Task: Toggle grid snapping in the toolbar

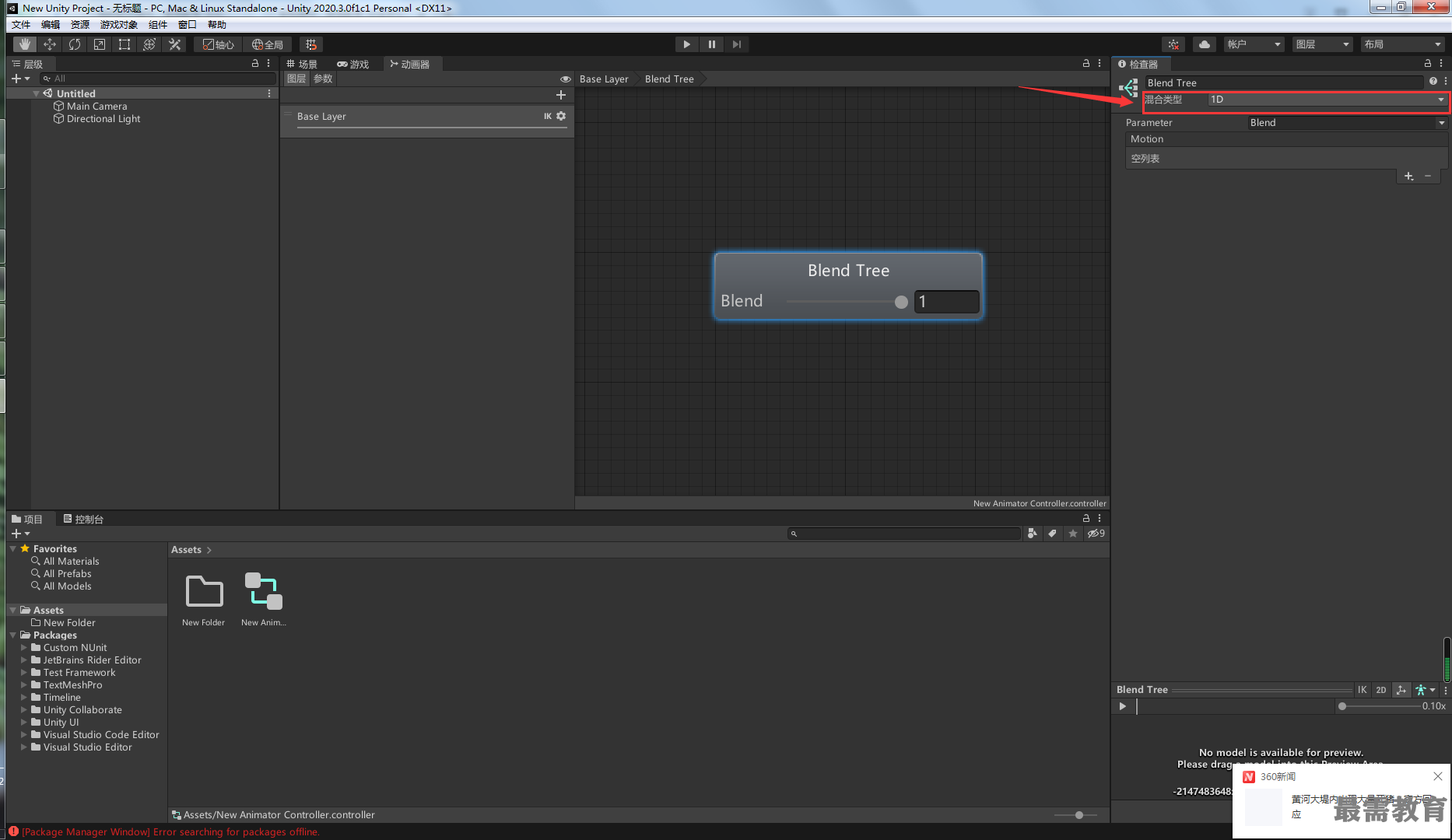Action: (311, 44)
